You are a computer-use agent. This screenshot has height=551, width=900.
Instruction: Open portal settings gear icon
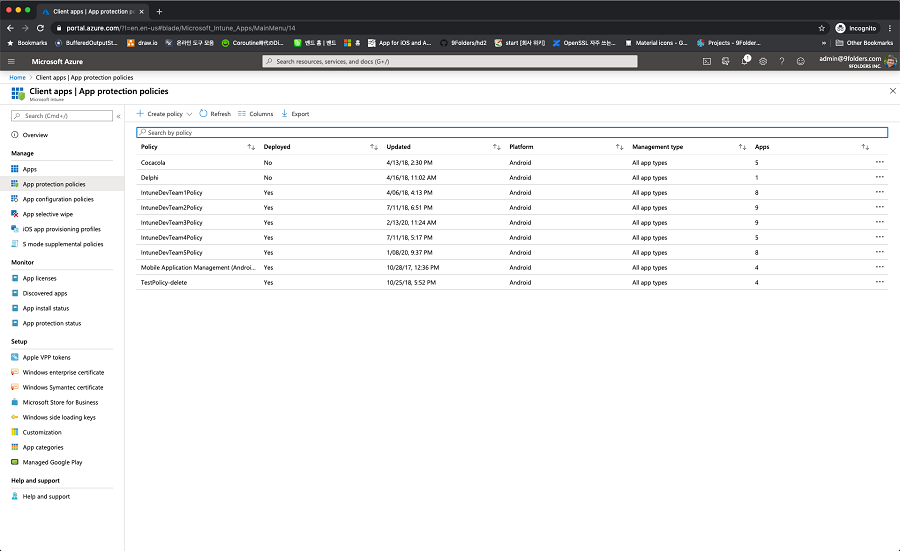click(x=763, y=61)
